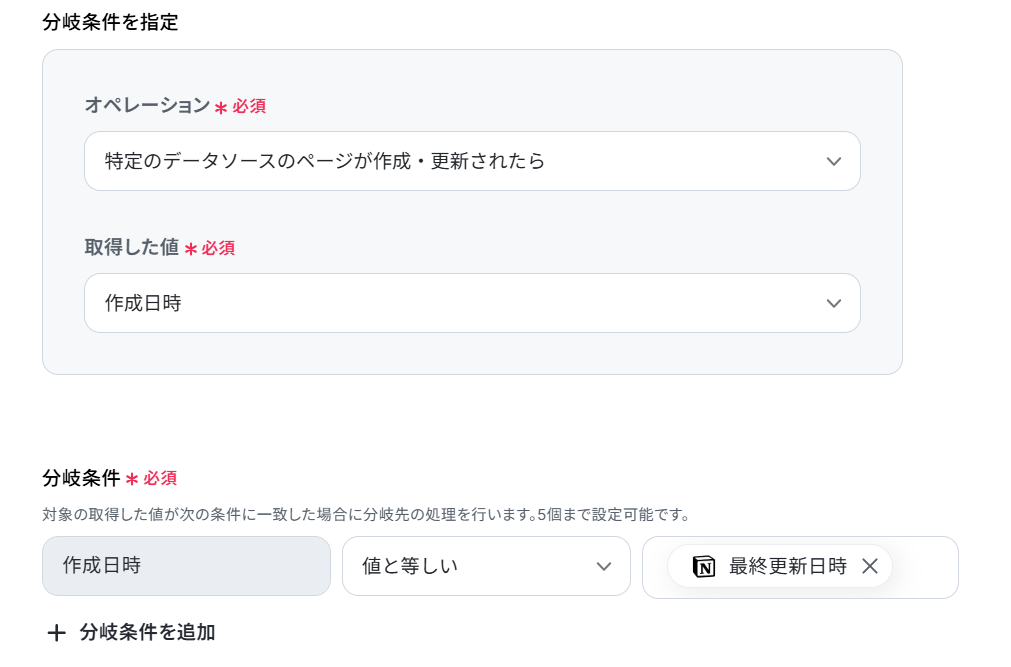The image size is (1011, 667).
Task: Click the 値と等しい operator text
Action: [409, 566]
